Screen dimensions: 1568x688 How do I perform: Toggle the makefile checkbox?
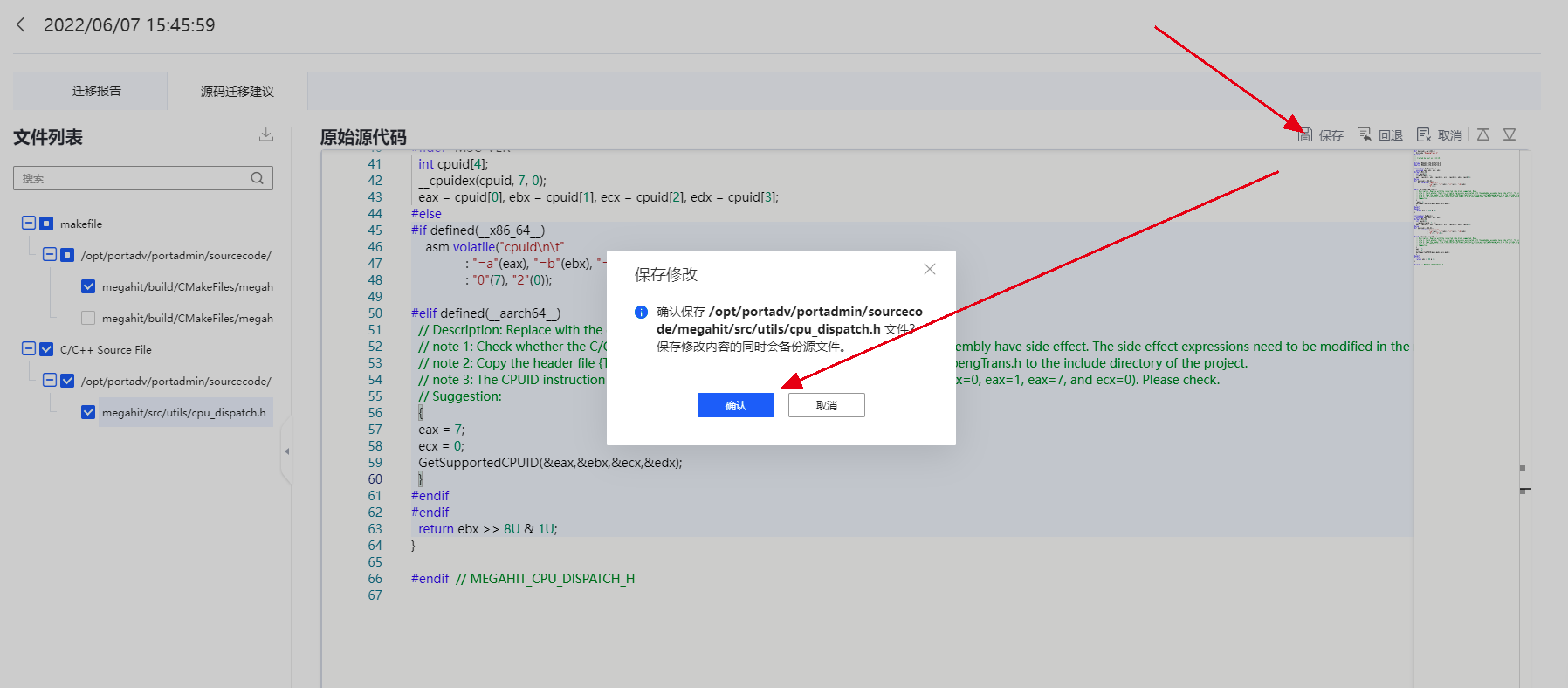[x=46, y=224]
